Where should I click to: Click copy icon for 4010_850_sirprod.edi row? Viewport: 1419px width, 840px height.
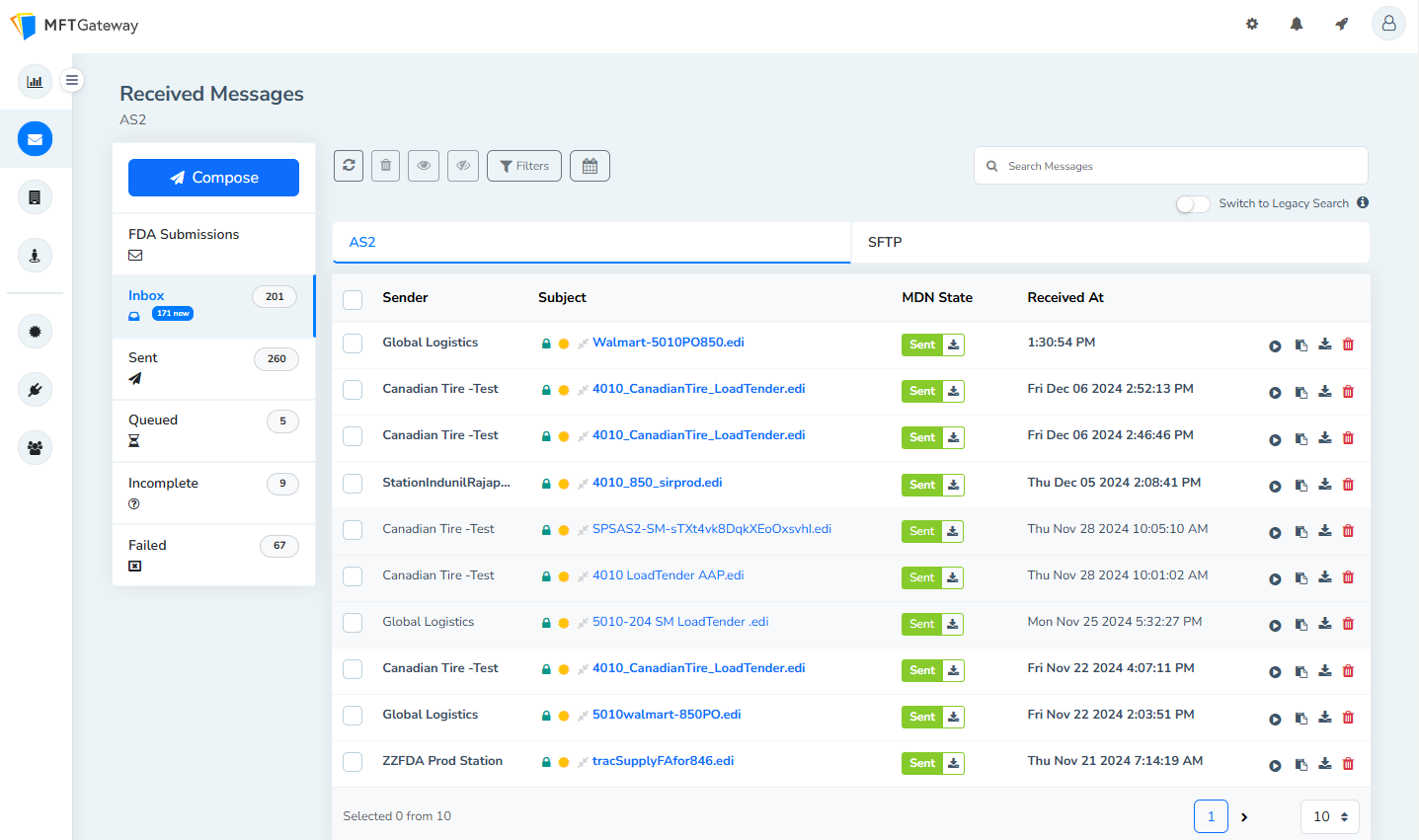pos(1301,485)
